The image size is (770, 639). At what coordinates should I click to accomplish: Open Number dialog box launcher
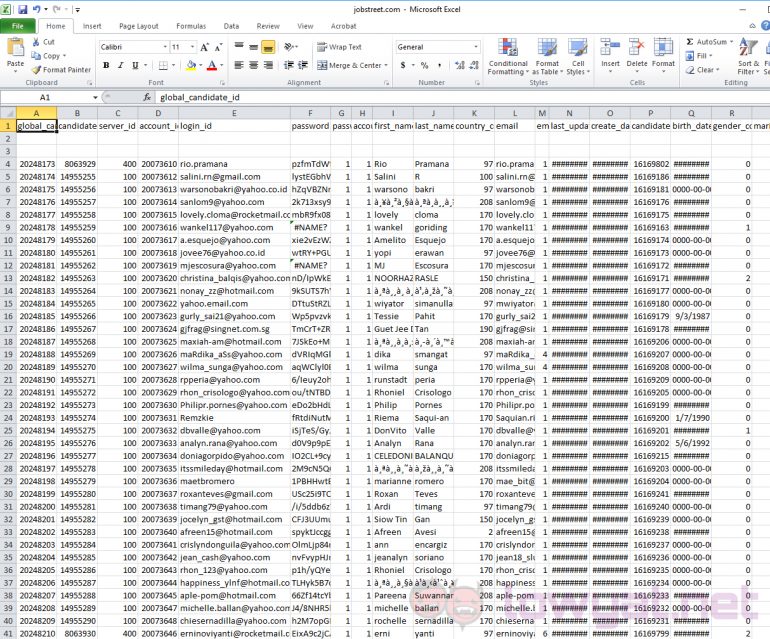477,83
